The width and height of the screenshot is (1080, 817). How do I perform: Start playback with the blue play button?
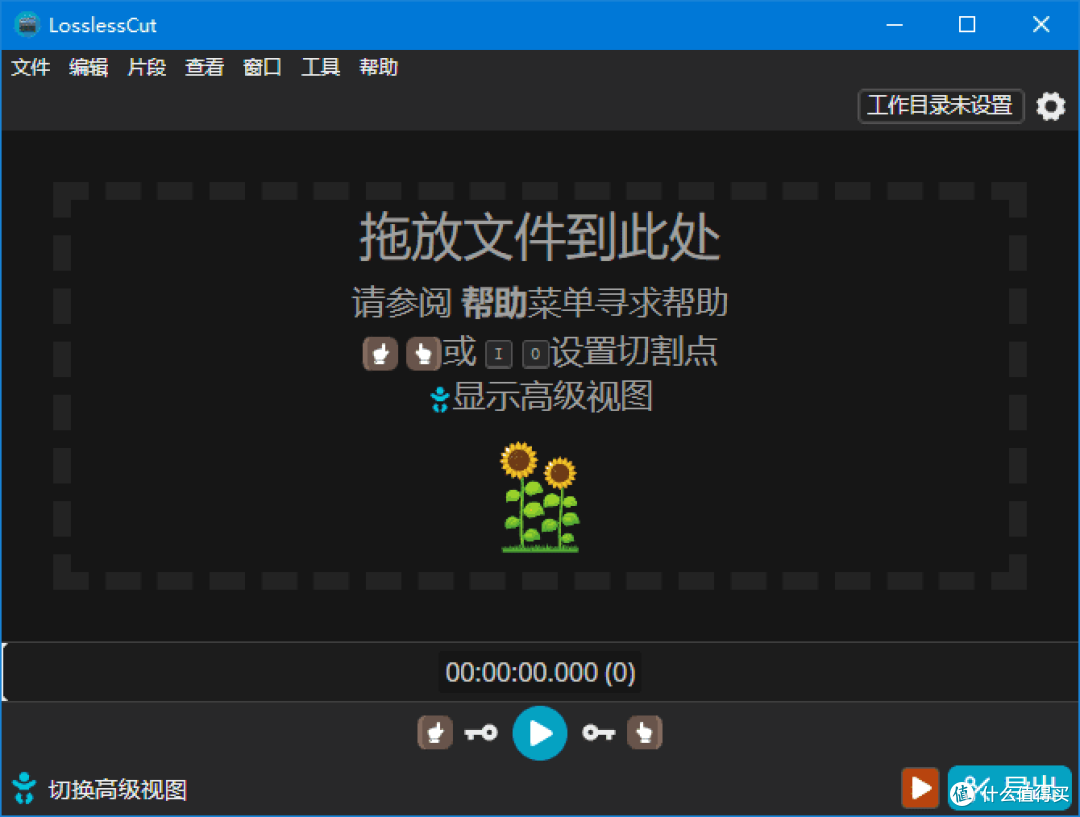coord(539,733)
